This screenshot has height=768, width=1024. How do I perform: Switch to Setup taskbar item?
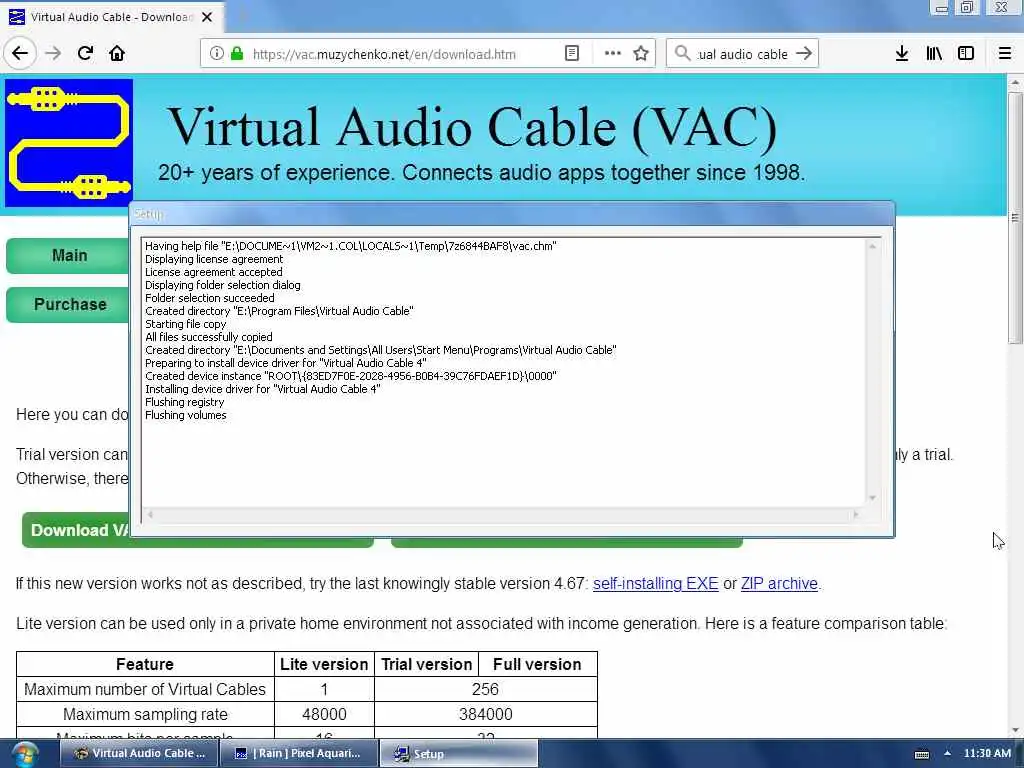click(x=459, y=754)
